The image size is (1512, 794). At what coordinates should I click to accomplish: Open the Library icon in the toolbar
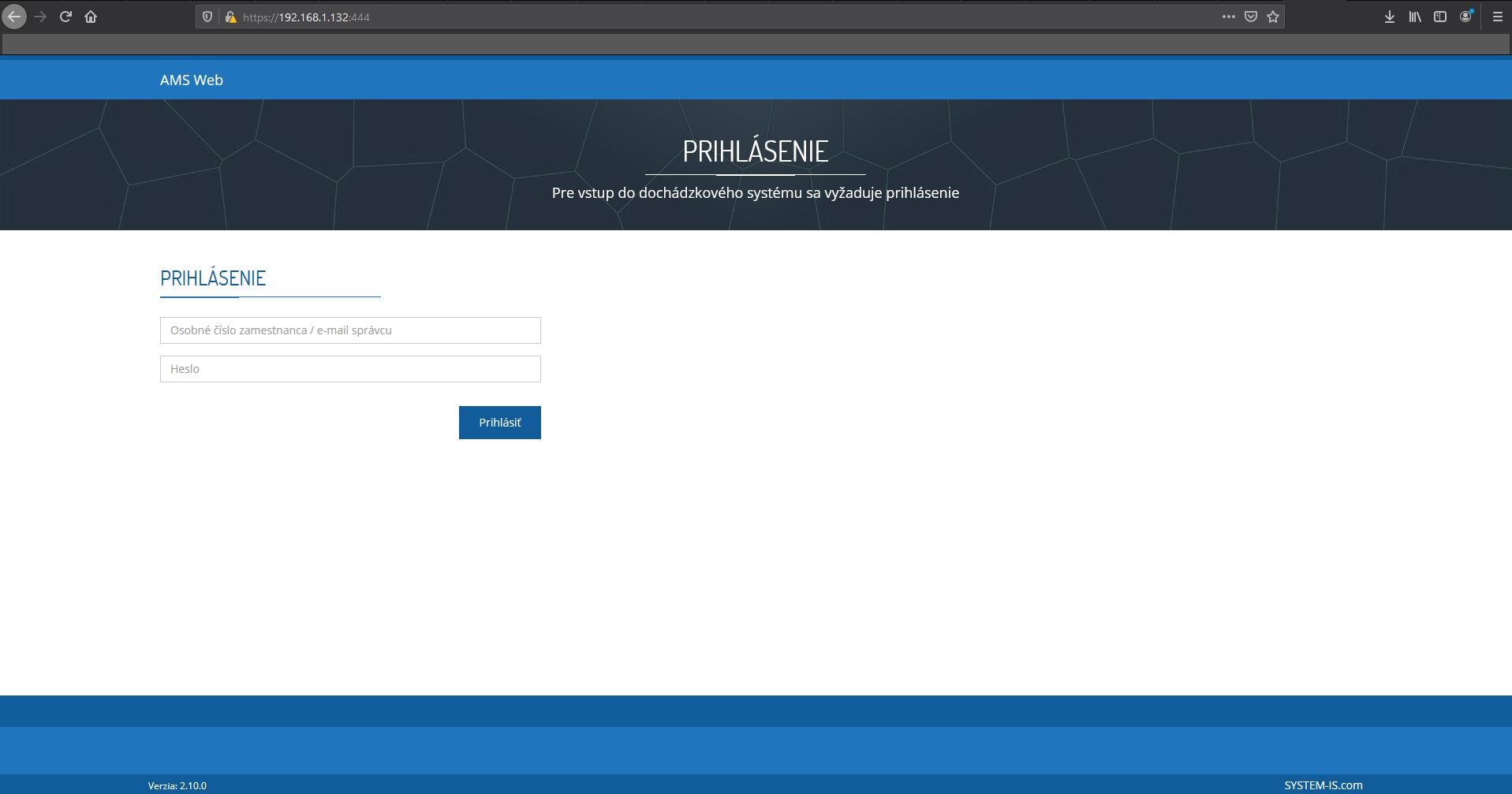[1414, 16]
